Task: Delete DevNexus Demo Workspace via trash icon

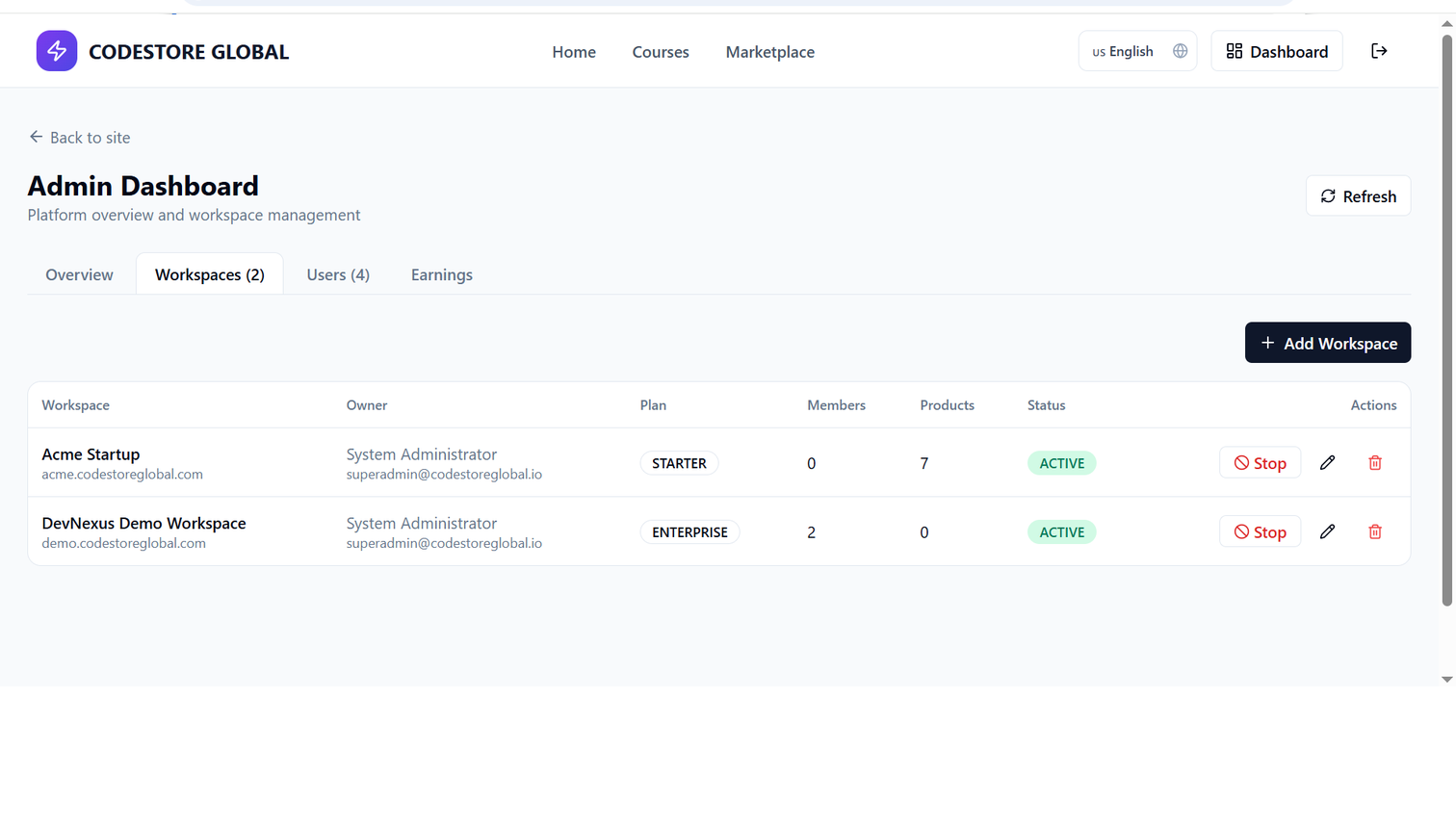Action: tap(1375, 531)
